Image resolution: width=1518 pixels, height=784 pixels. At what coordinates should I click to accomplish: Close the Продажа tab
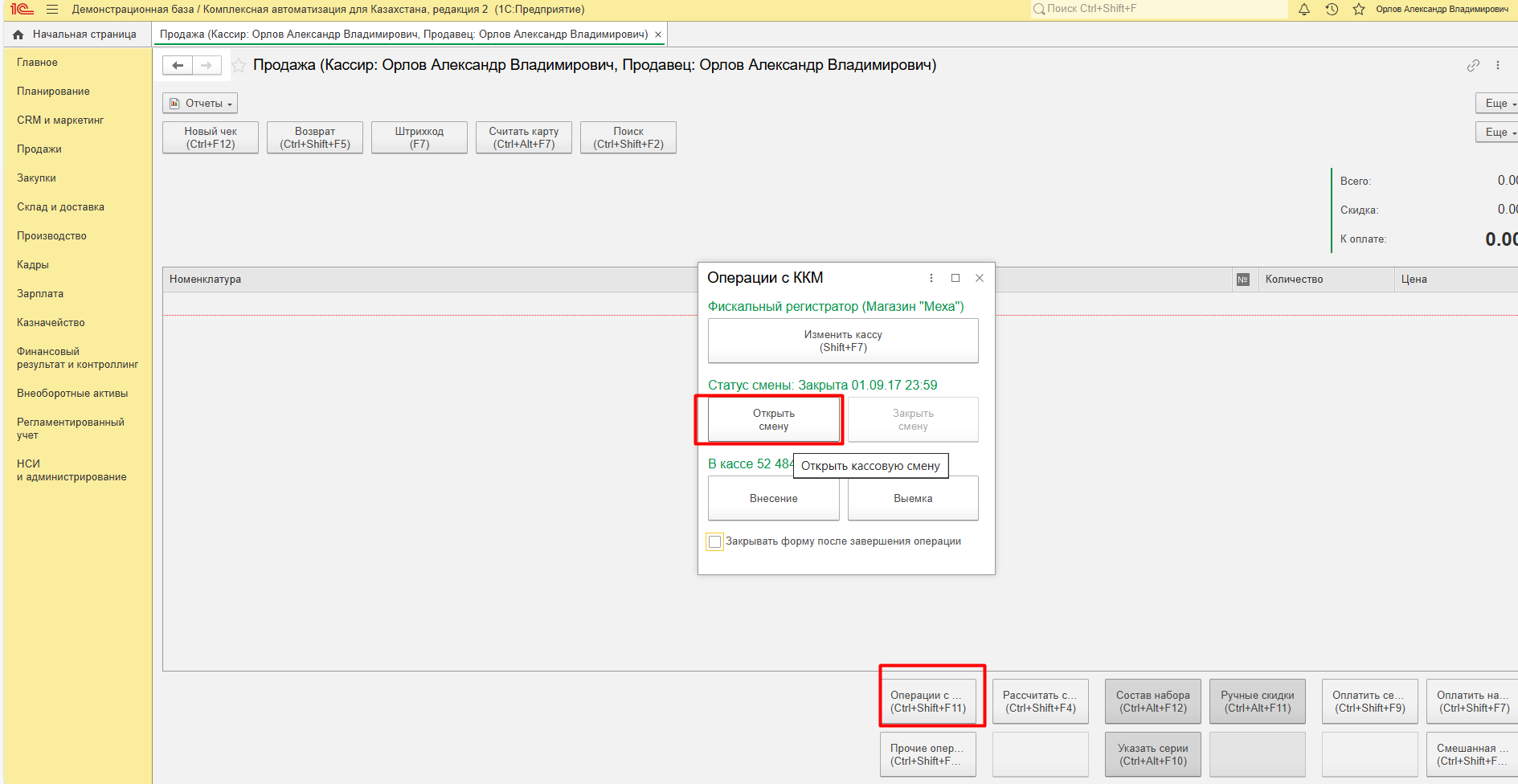point(658,35)
